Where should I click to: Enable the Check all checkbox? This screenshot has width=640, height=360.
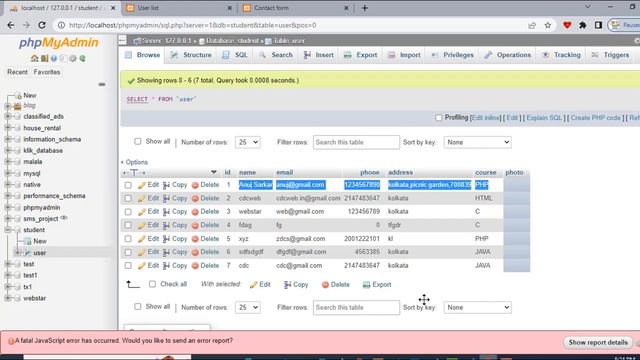152,284
